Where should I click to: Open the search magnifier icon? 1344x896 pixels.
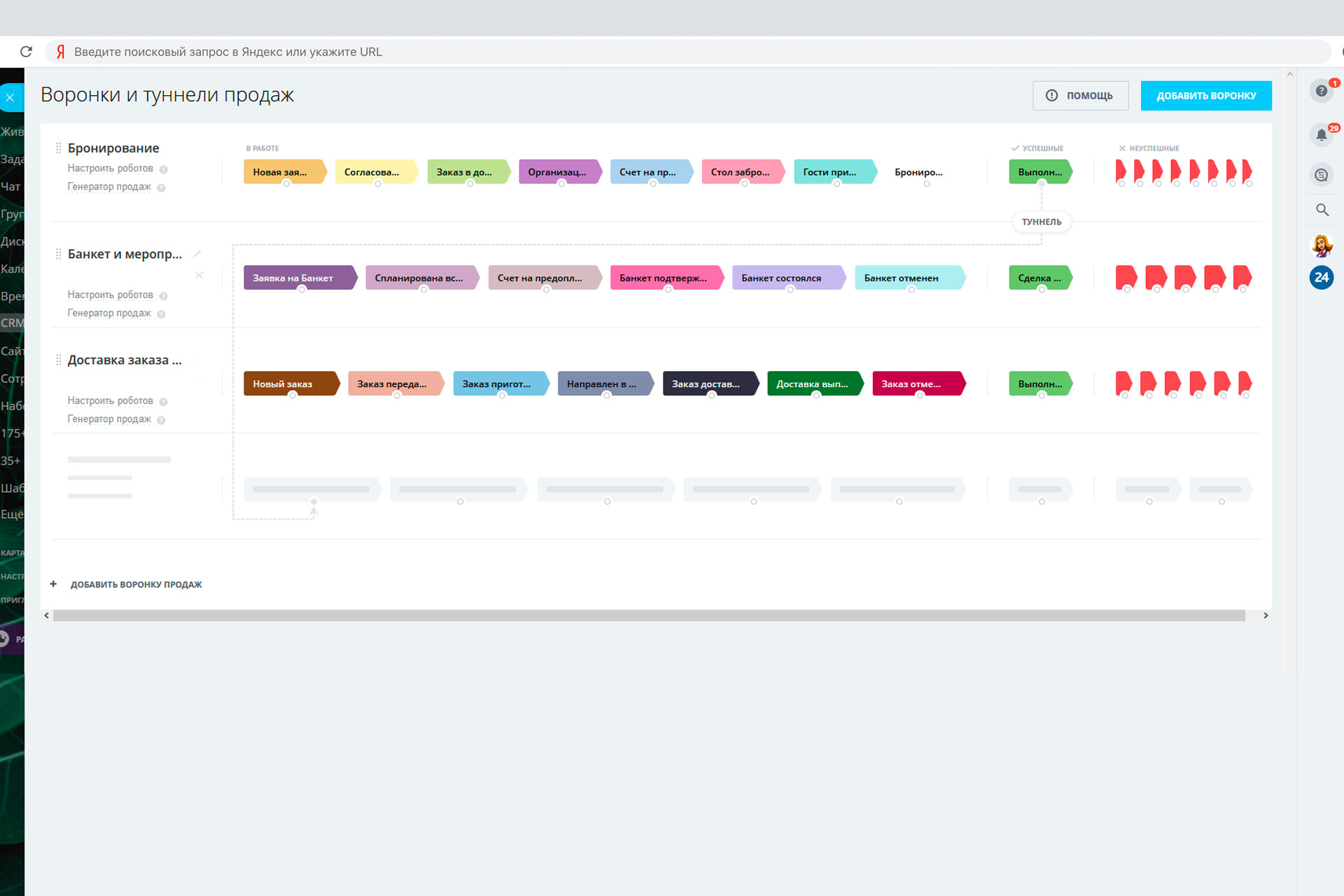(1322, 210)
